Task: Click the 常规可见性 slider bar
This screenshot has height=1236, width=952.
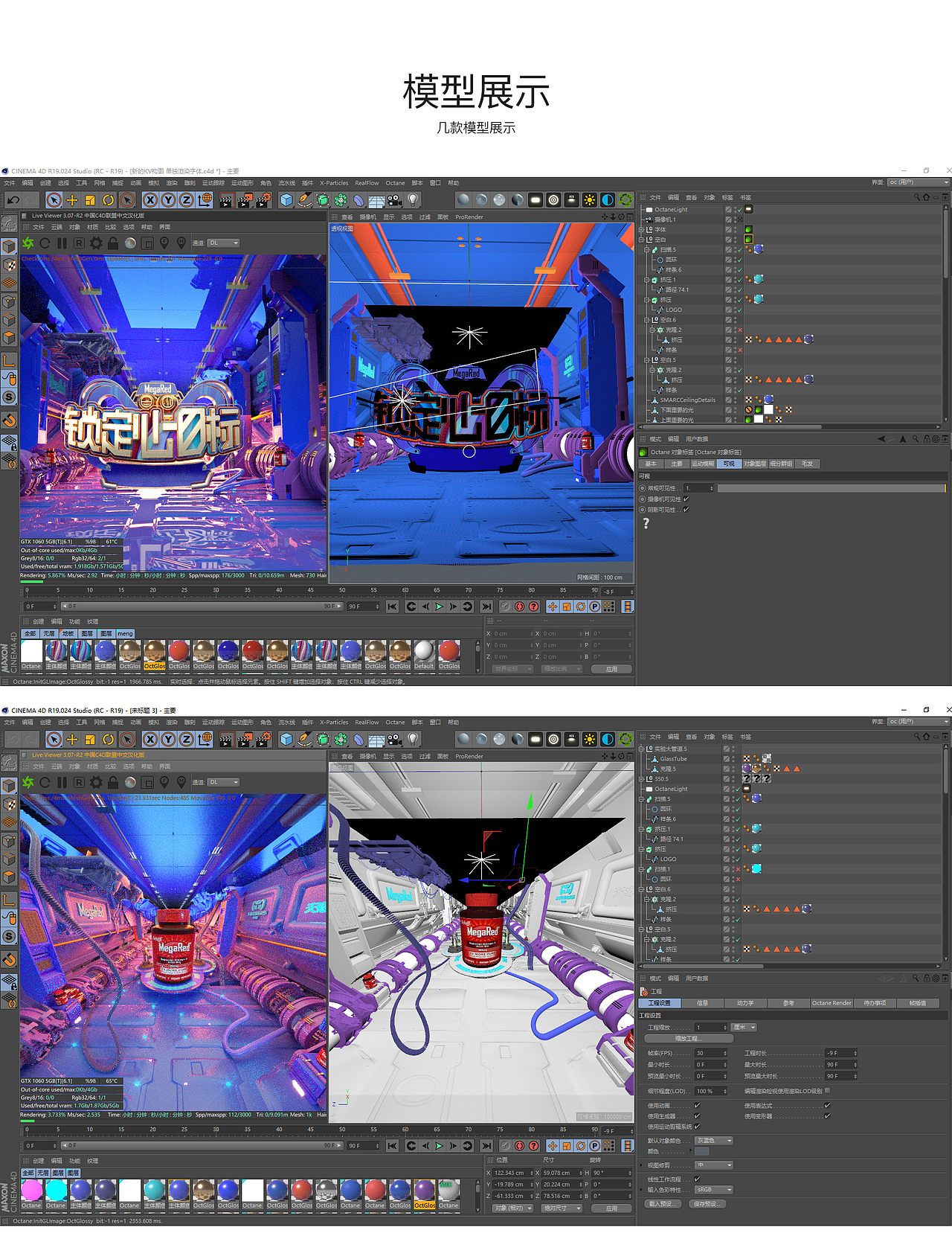Action: tap(832, 488)
